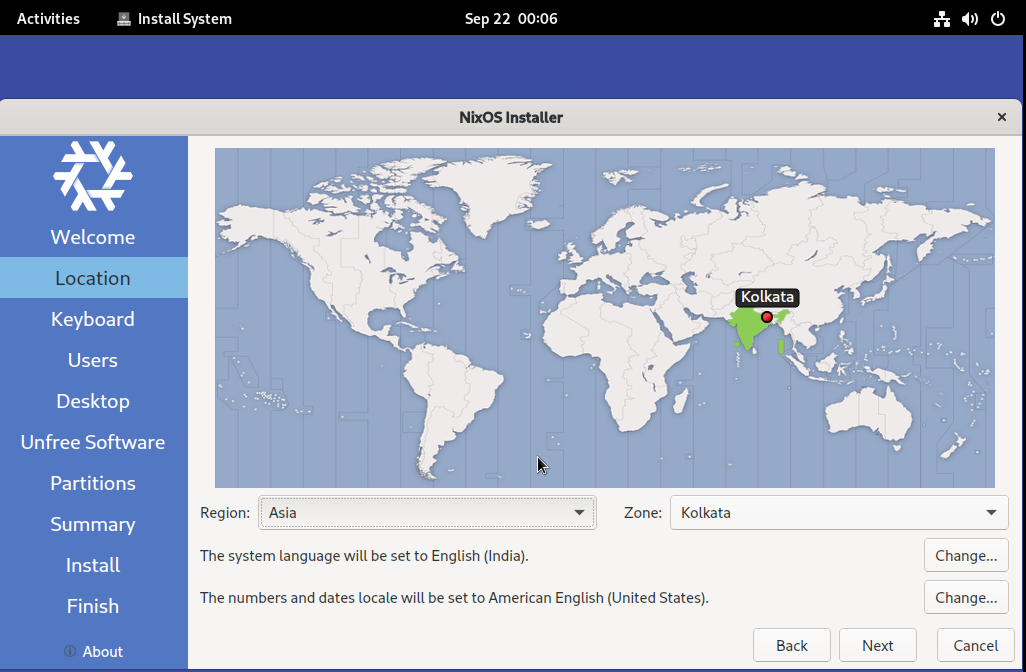Click the red Kolkata location marker
Screen dimensions: 1026x672
767,317
